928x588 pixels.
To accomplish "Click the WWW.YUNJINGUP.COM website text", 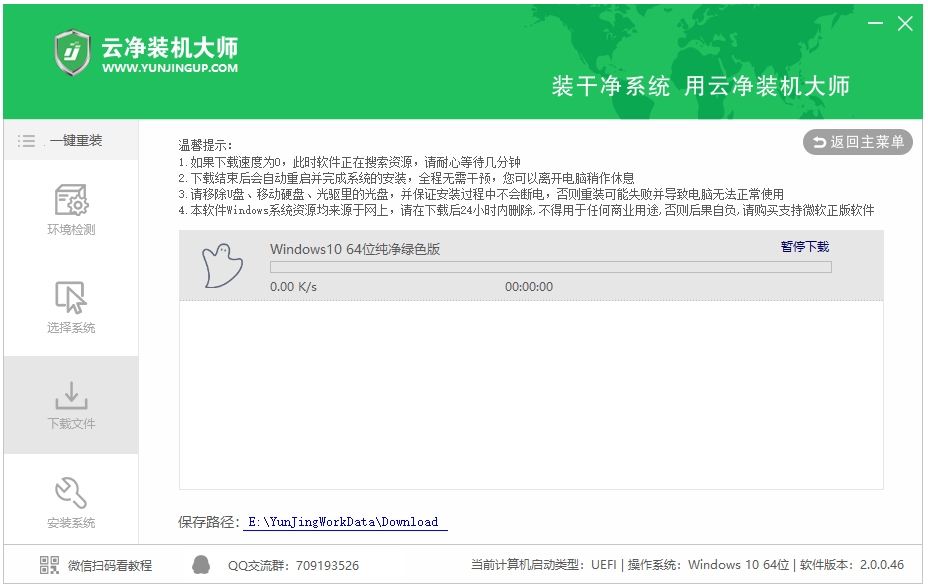I will [x=170, y=68].
